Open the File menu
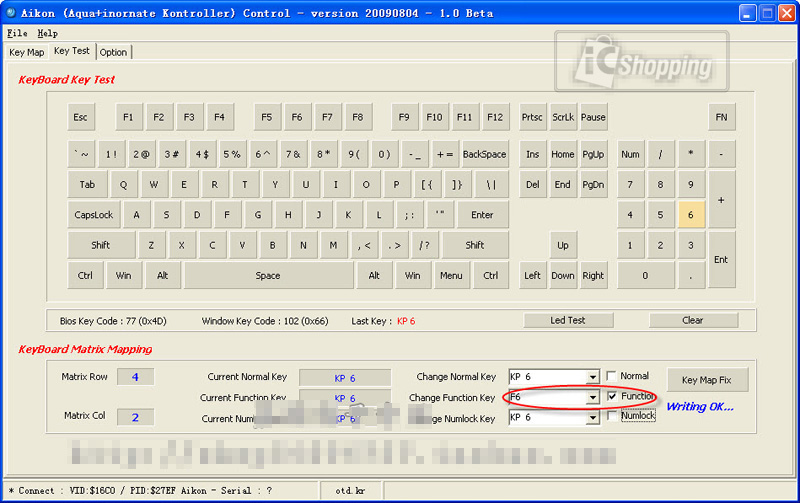The width and height of the screenshot is (800, 503). click(x=17, y=33)
